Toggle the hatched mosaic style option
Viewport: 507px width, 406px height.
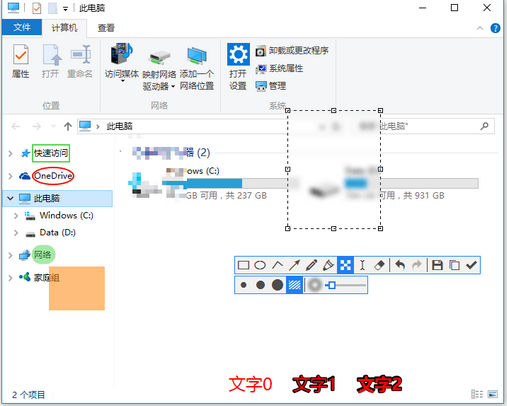294,285
